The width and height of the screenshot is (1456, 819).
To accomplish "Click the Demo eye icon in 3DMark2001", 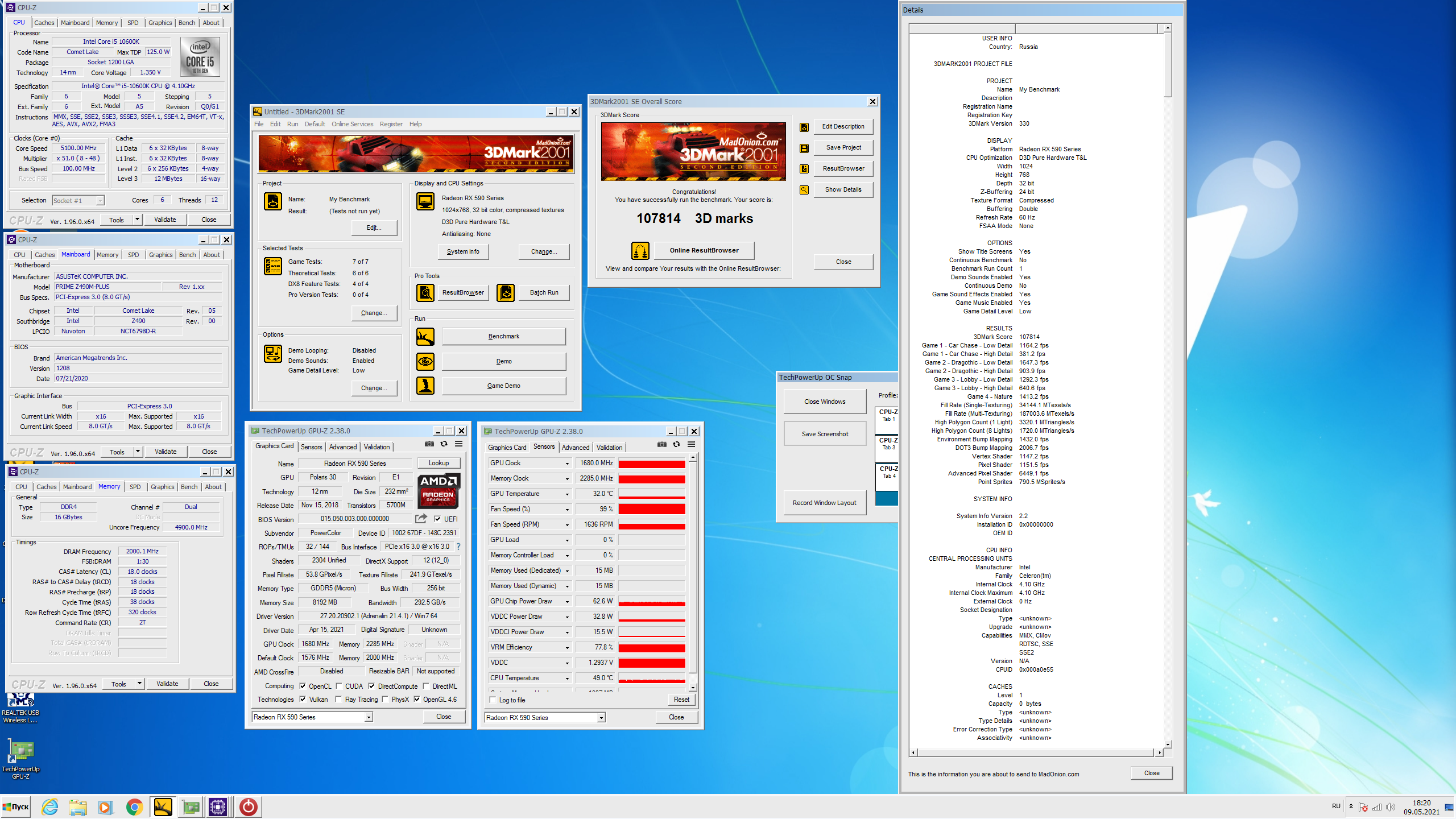I will click(425, 361).
